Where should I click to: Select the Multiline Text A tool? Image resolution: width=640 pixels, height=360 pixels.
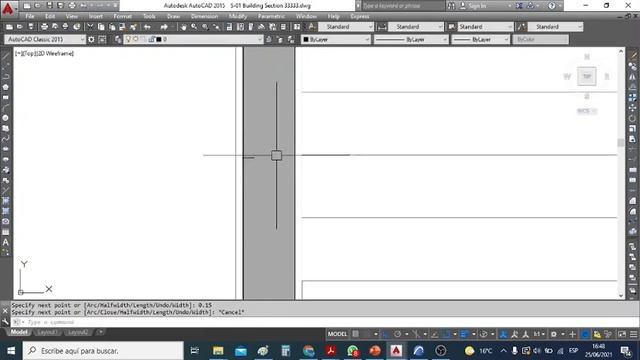coord(6,242)
